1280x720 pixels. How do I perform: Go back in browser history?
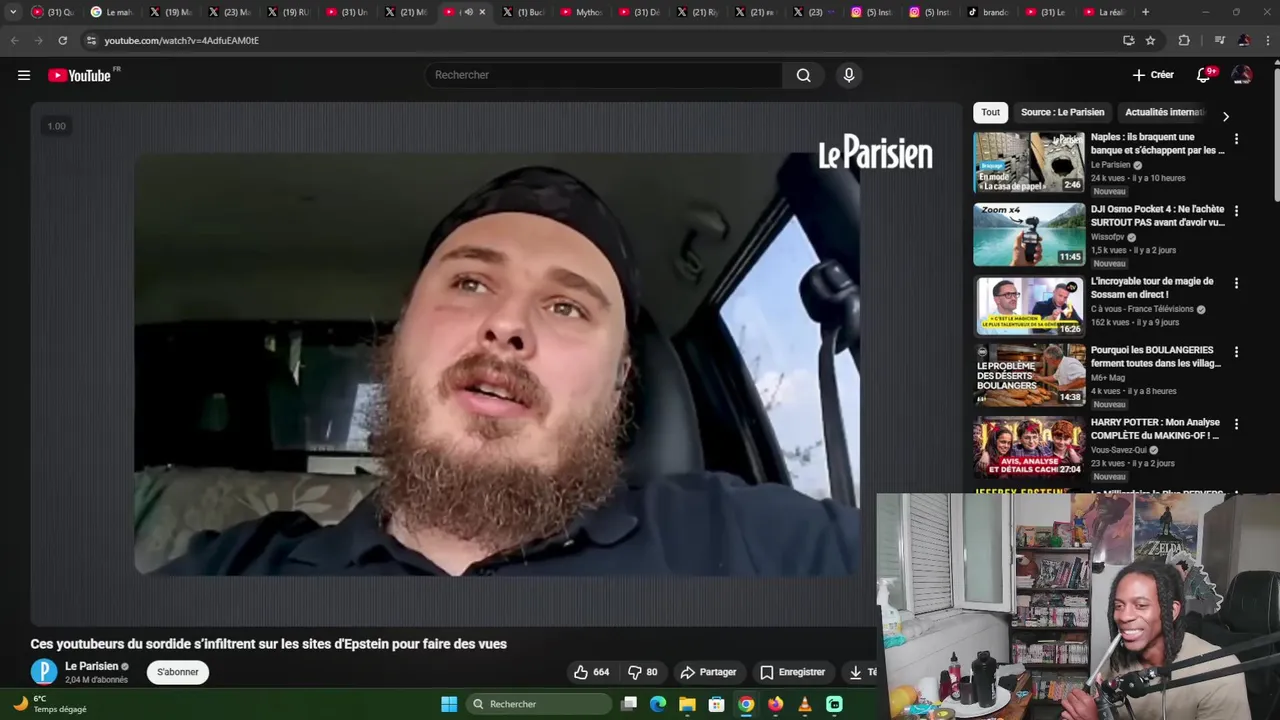[x=14, y=40]
